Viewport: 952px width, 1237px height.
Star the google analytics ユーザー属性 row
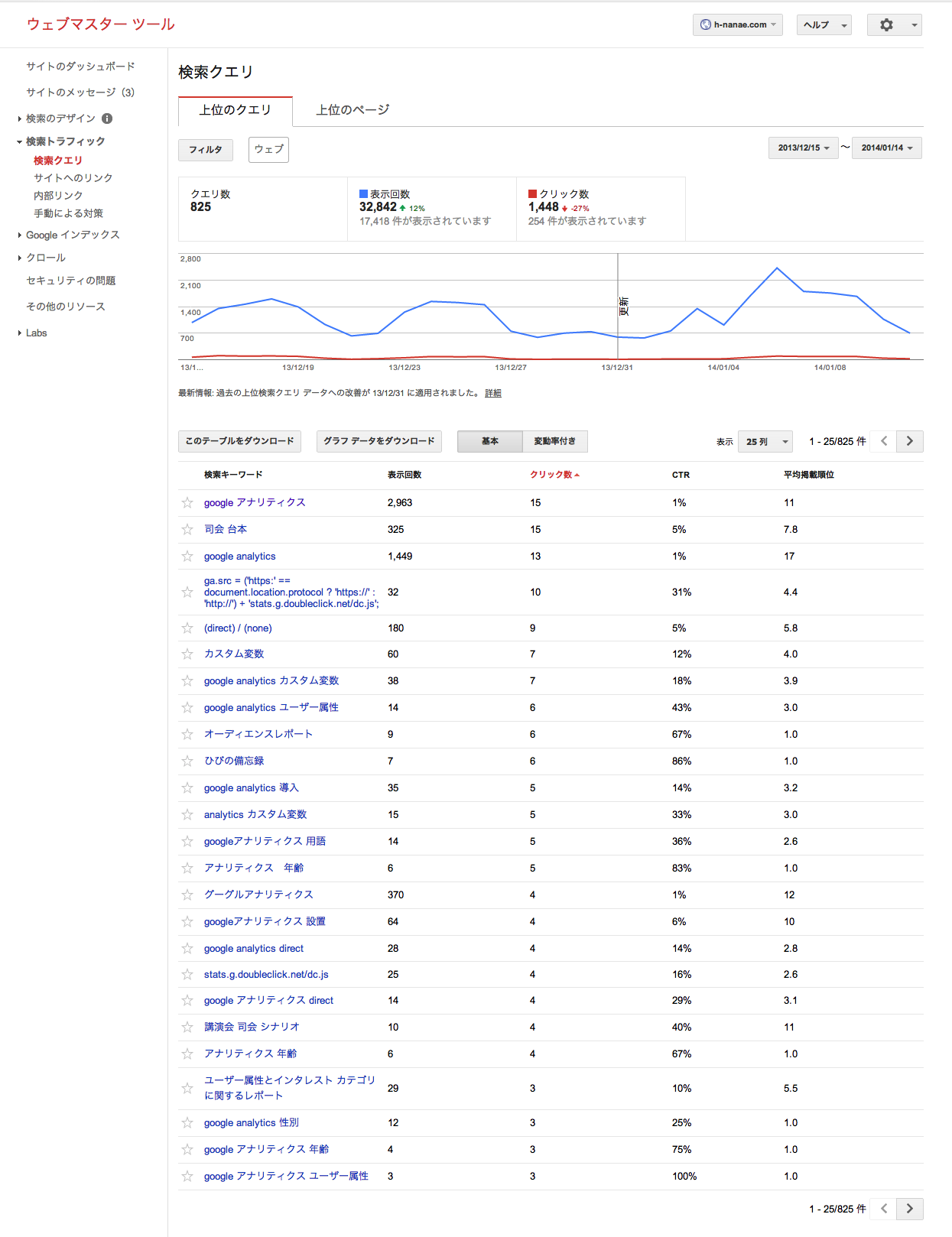pyautogui.click(x=187, y=707)
